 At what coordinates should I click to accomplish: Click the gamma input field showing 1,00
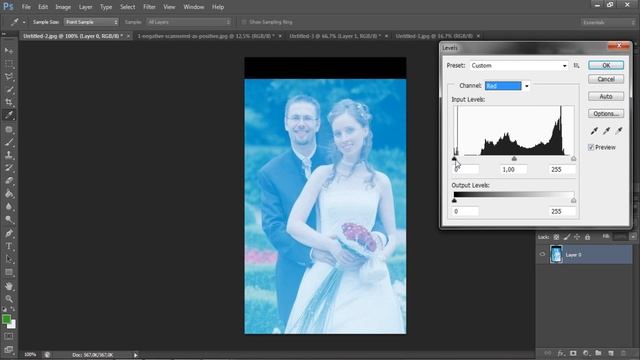[x=514, y=169]
